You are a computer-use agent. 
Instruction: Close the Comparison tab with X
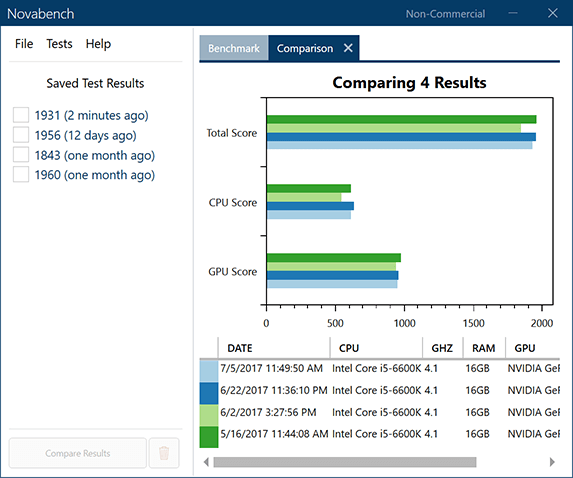click(x=348, y=48)
